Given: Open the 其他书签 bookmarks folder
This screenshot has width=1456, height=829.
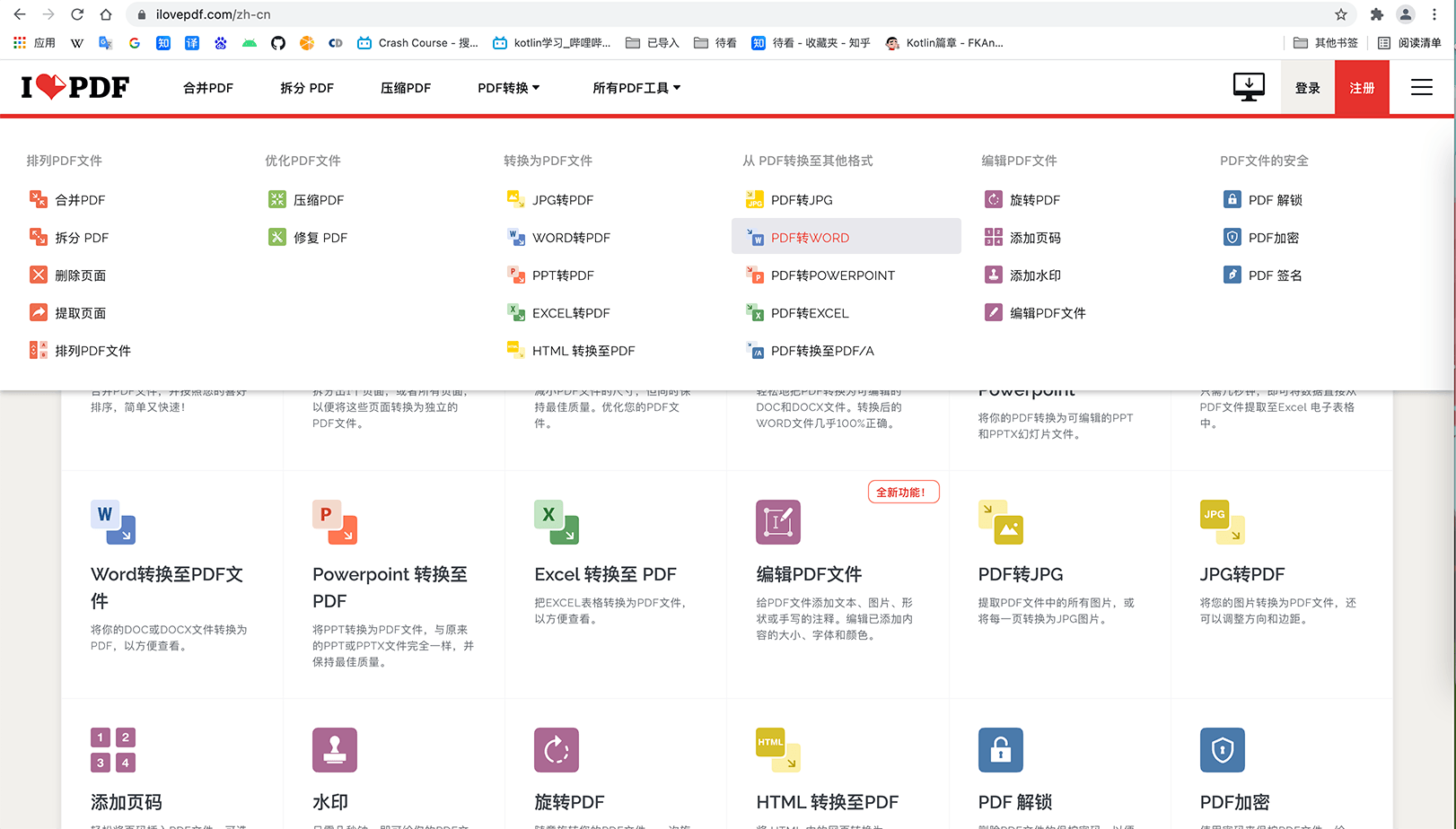Looking at the screenshot, I should click(1325, 42).
